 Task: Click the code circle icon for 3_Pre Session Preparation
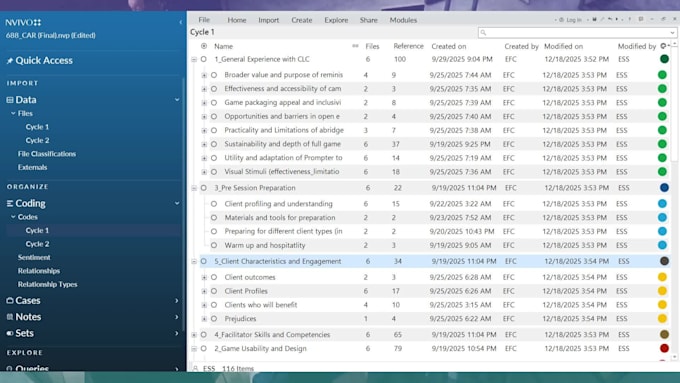point(203,188)
